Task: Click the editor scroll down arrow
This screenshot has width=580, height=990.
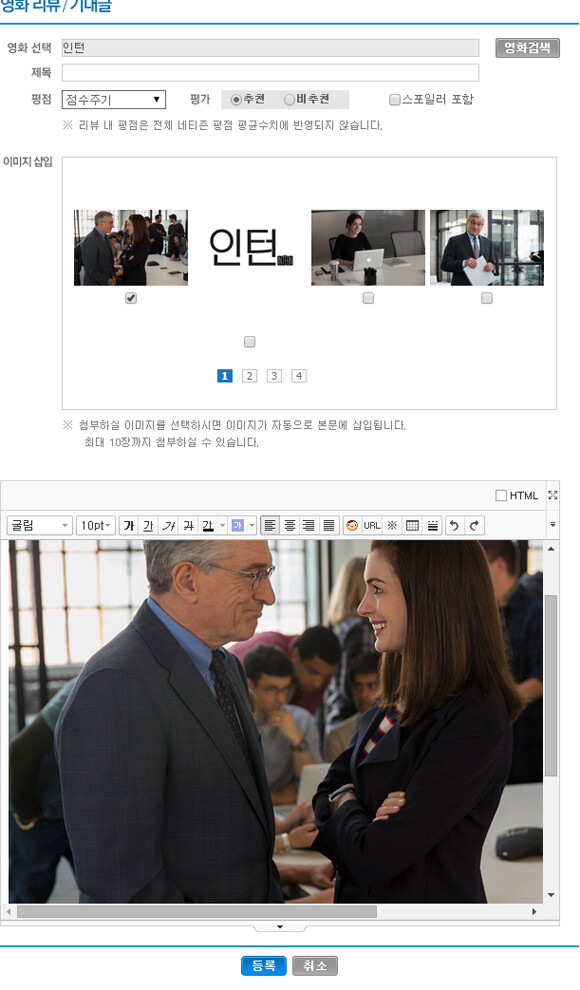Action: (551, 895)
